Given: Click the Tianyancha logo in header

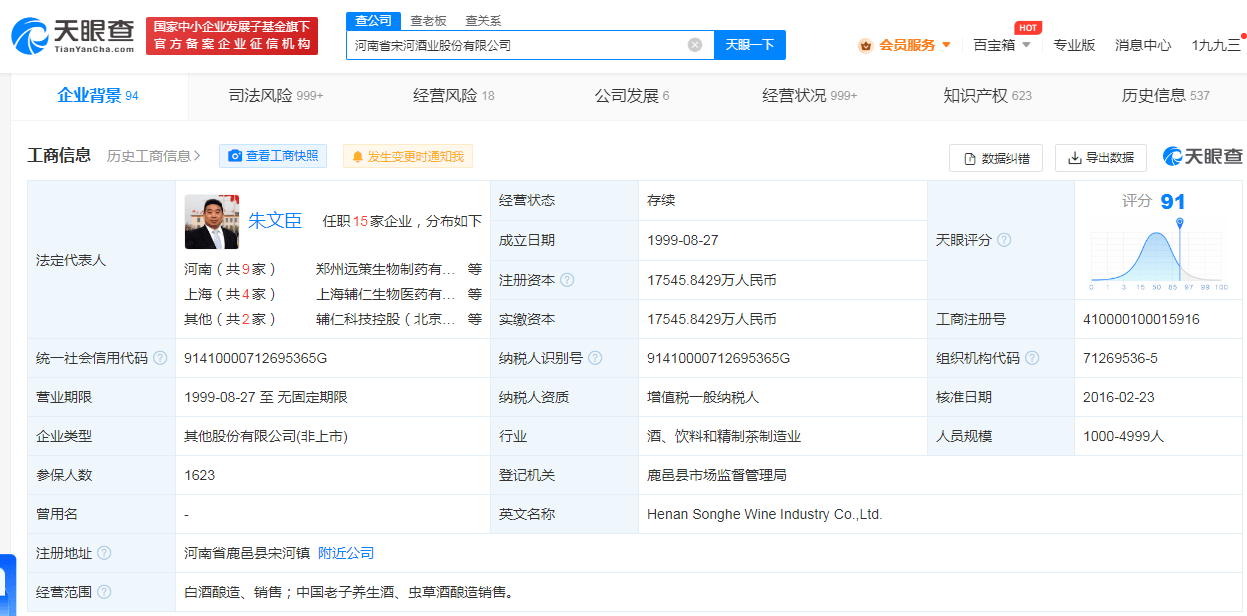Looking at the screenshot, I should point(72,36).
